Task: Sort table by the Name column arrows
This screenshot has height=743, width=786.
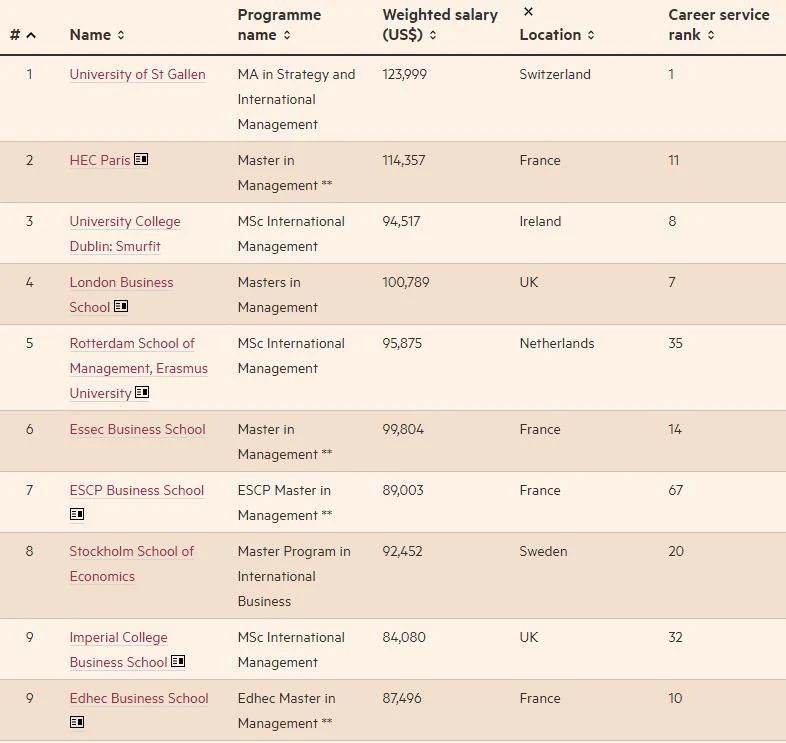Action: point(121,35)
